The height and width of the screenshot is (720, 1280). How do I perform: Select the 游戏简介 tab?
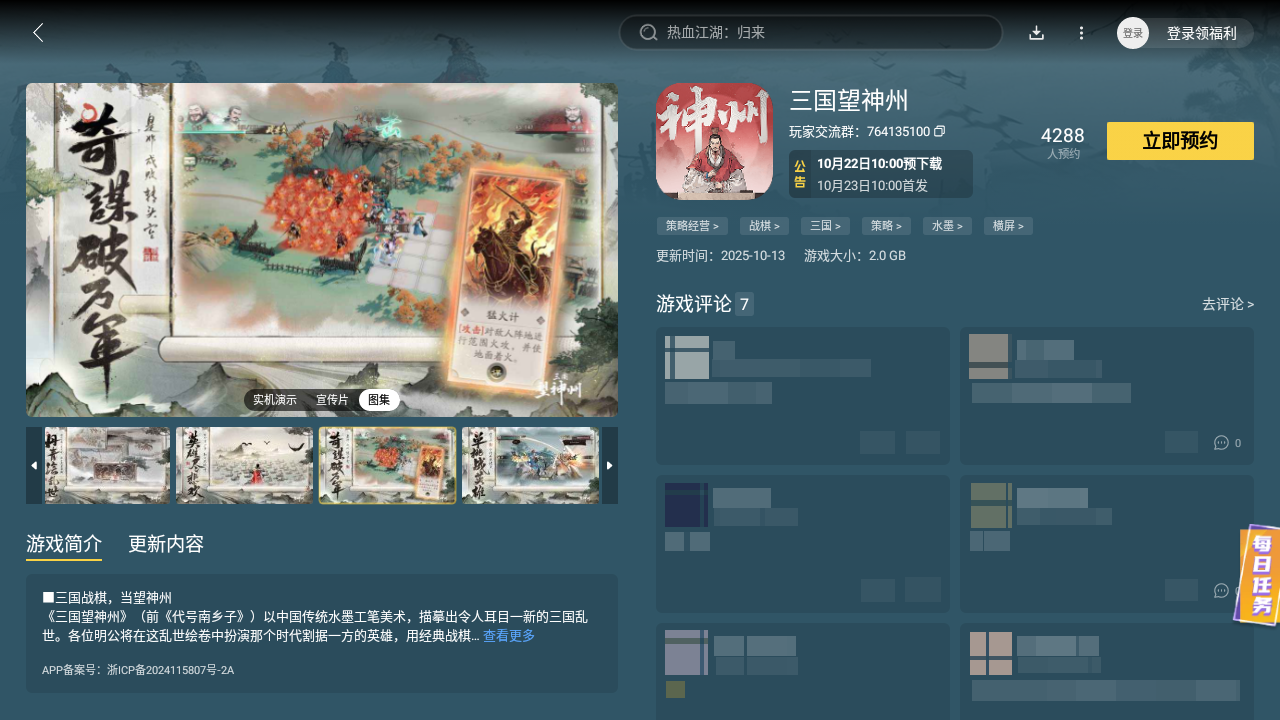63,544
